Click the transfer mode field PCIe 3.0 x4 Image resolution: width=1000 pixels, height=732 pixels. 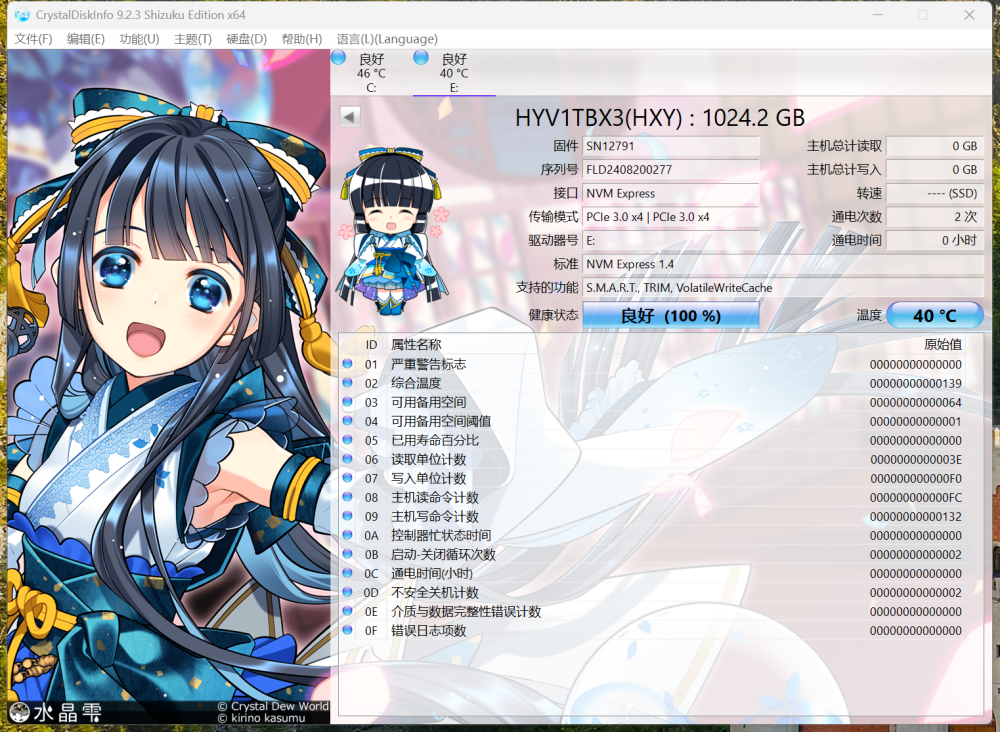(671, 217)
